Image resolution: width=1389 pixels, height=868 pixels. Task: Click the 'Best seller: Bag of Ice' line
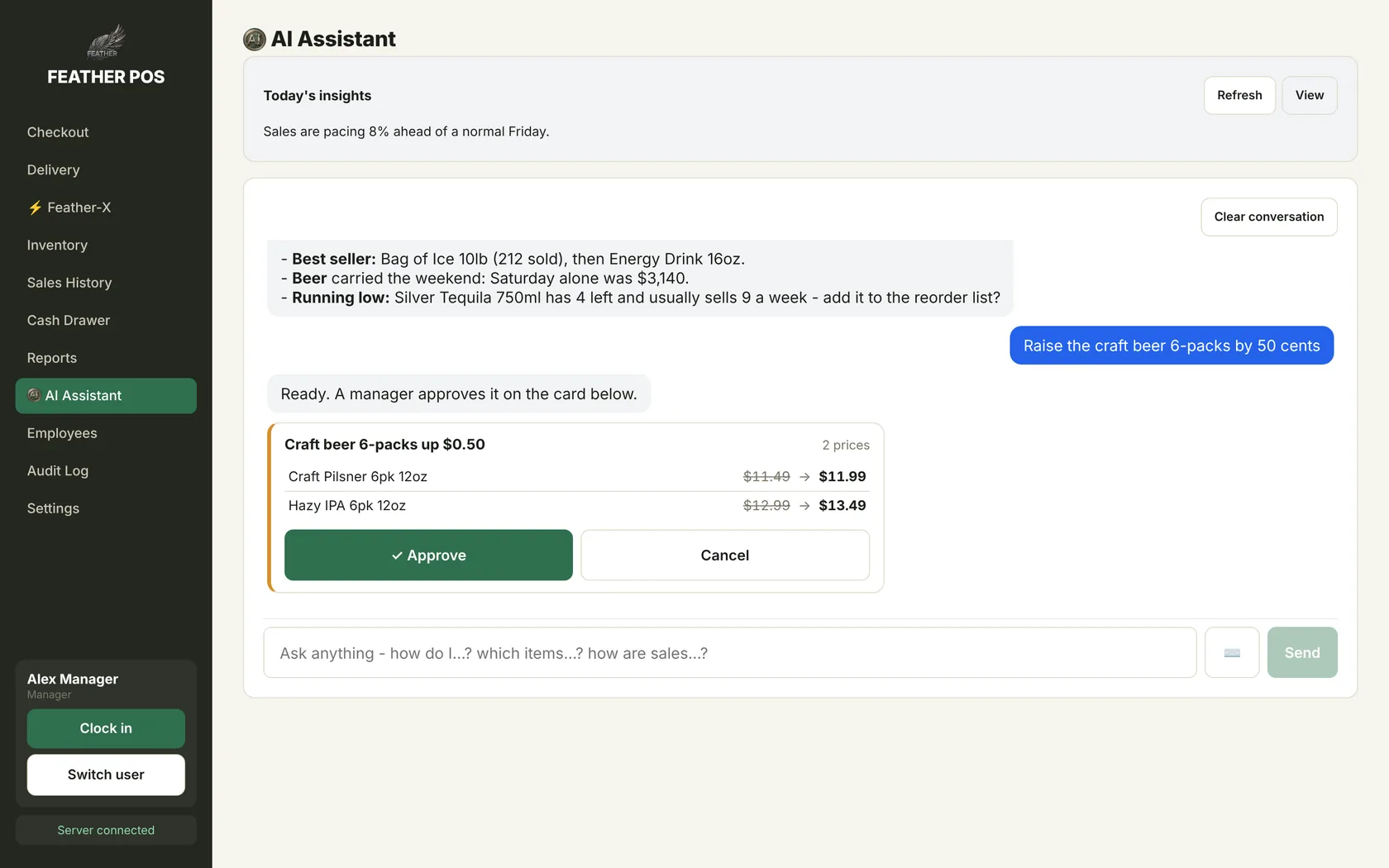pyautogui.click(x=513, y=259)
